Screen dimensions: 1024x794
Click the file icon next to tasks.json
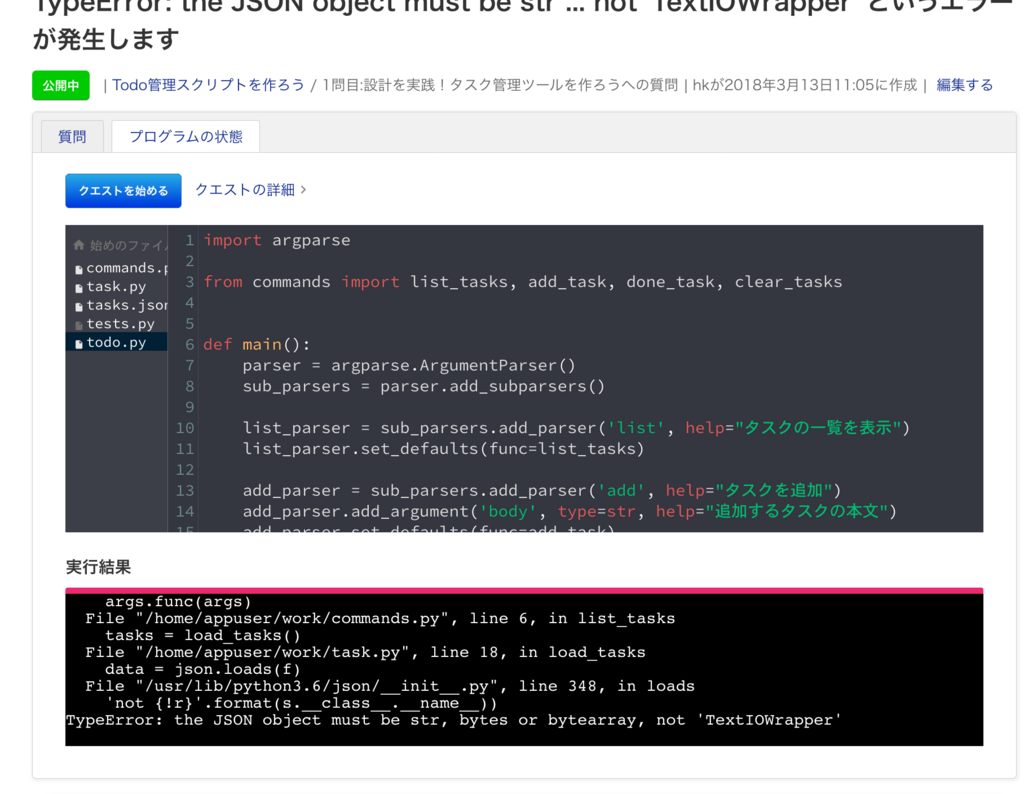click(x=79, y=307)
